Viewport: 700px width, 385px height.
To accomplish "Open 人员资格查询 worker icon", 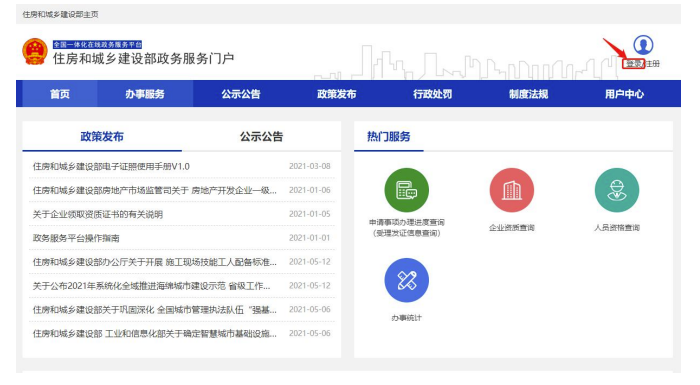I will pyautogui.click(x=617, y=190).
